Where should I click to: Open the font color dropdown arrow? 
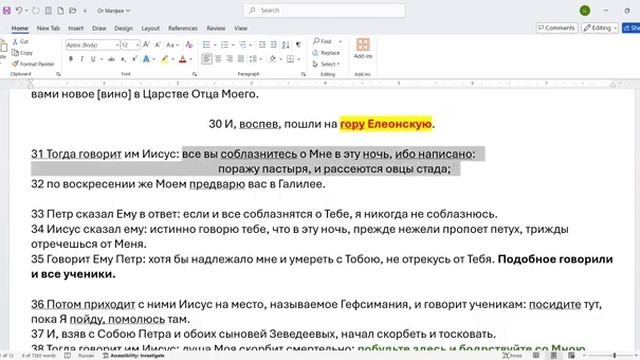[191, 60]
